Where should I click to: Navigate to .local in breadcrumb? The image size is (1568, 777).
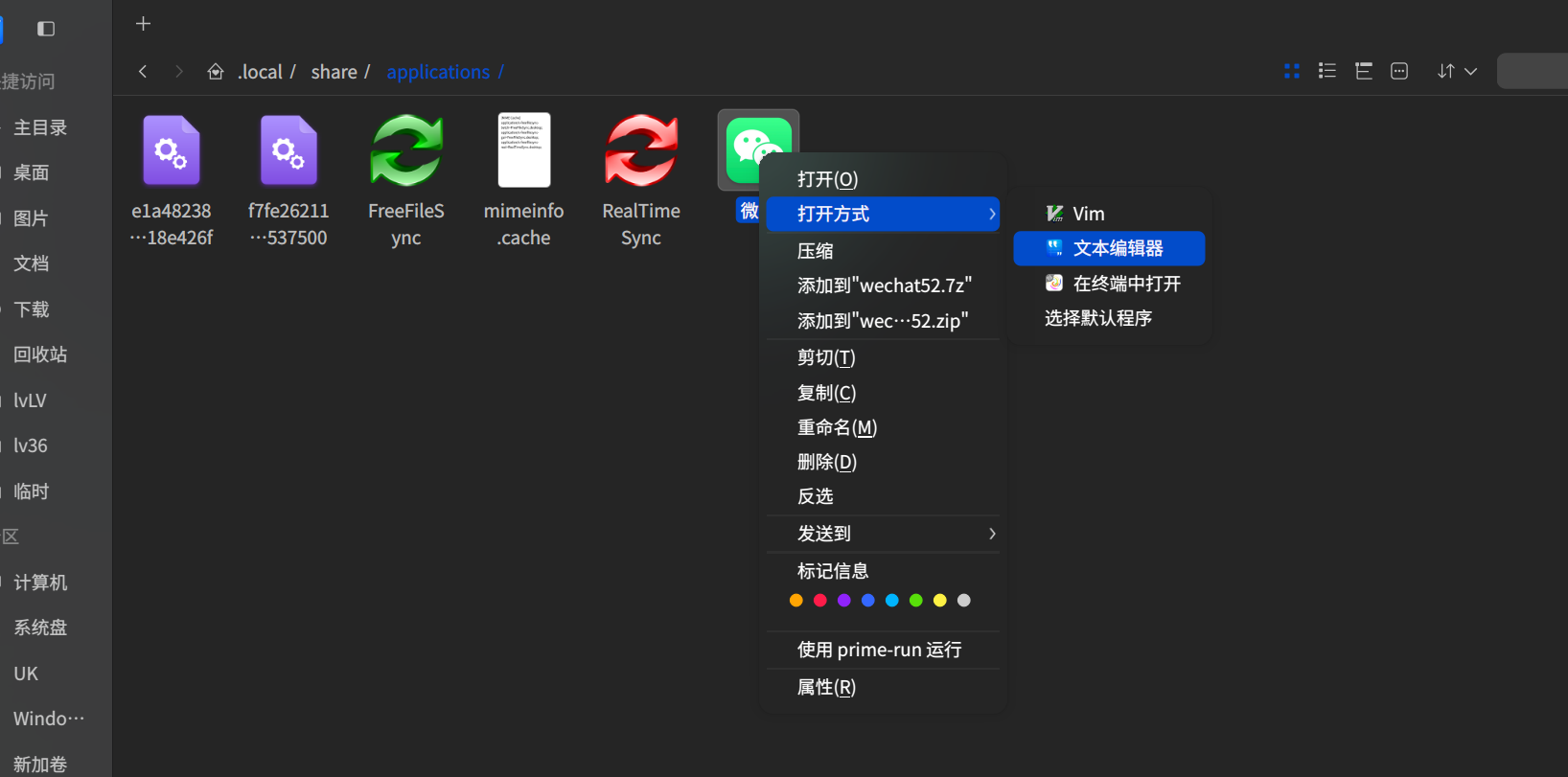coord(260,72)
